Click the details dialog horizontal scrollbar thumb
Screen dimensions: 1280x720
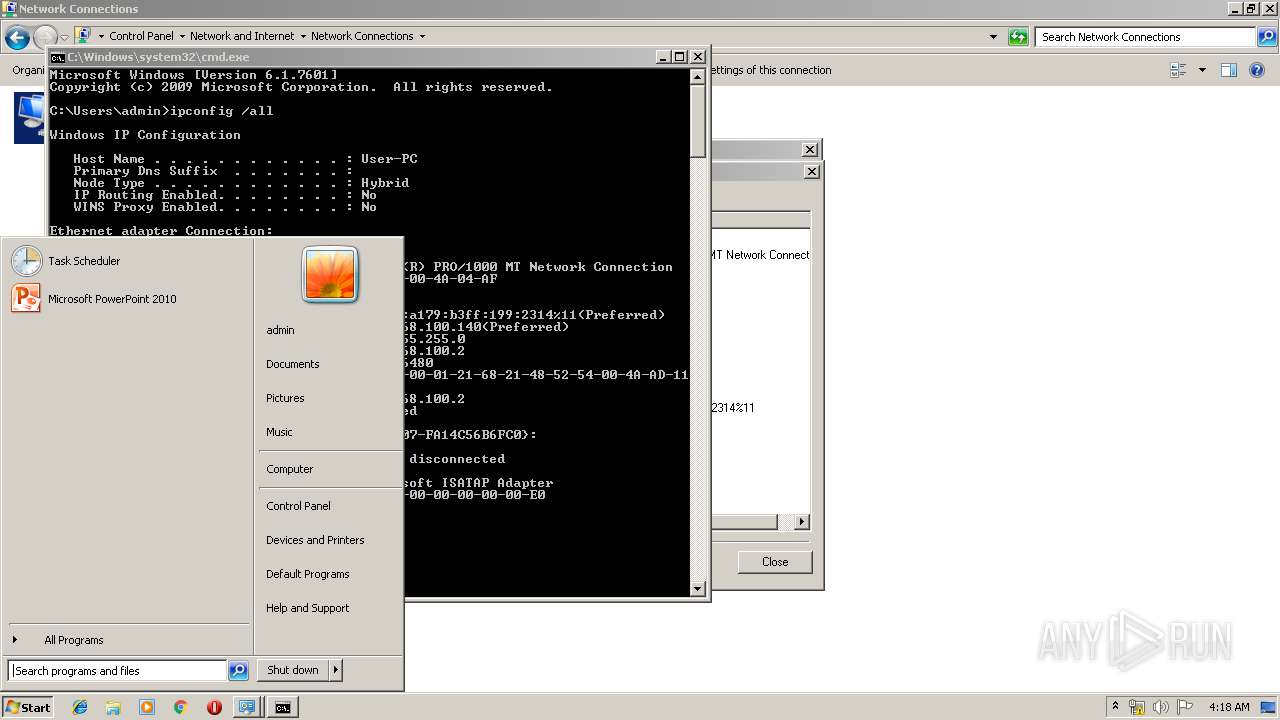coord(744,522)
